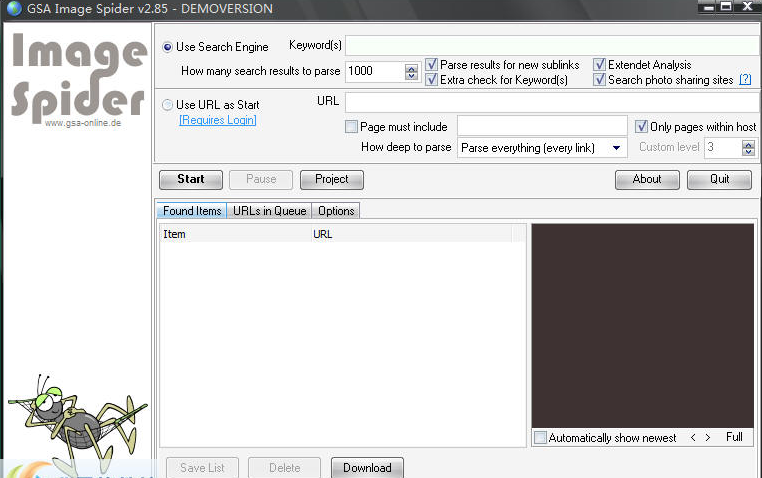Decrease search results count stepper
The width and height of the screenshot is (762, 478).
tap(411, 76)
